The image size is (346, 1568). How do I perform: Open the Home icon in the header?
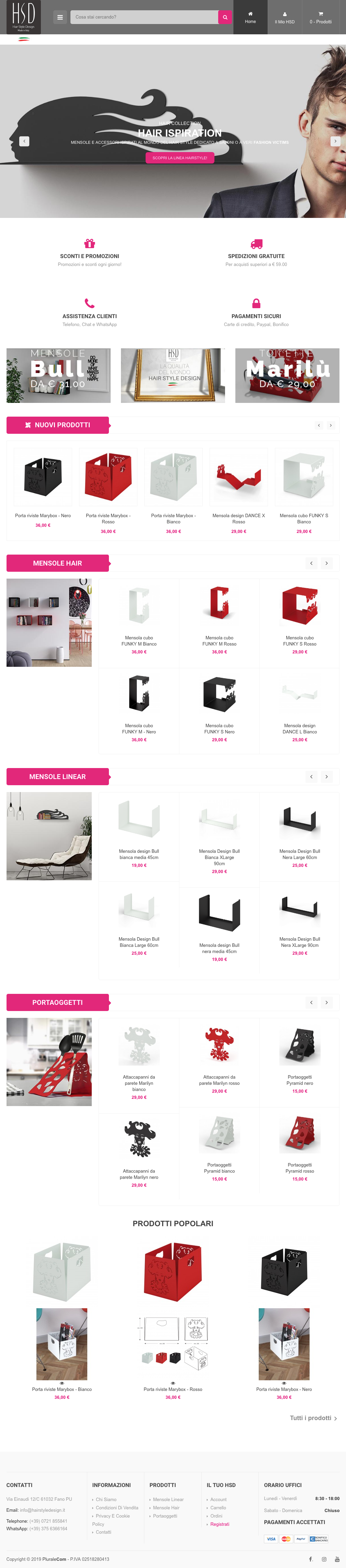[x=250, y=17]
